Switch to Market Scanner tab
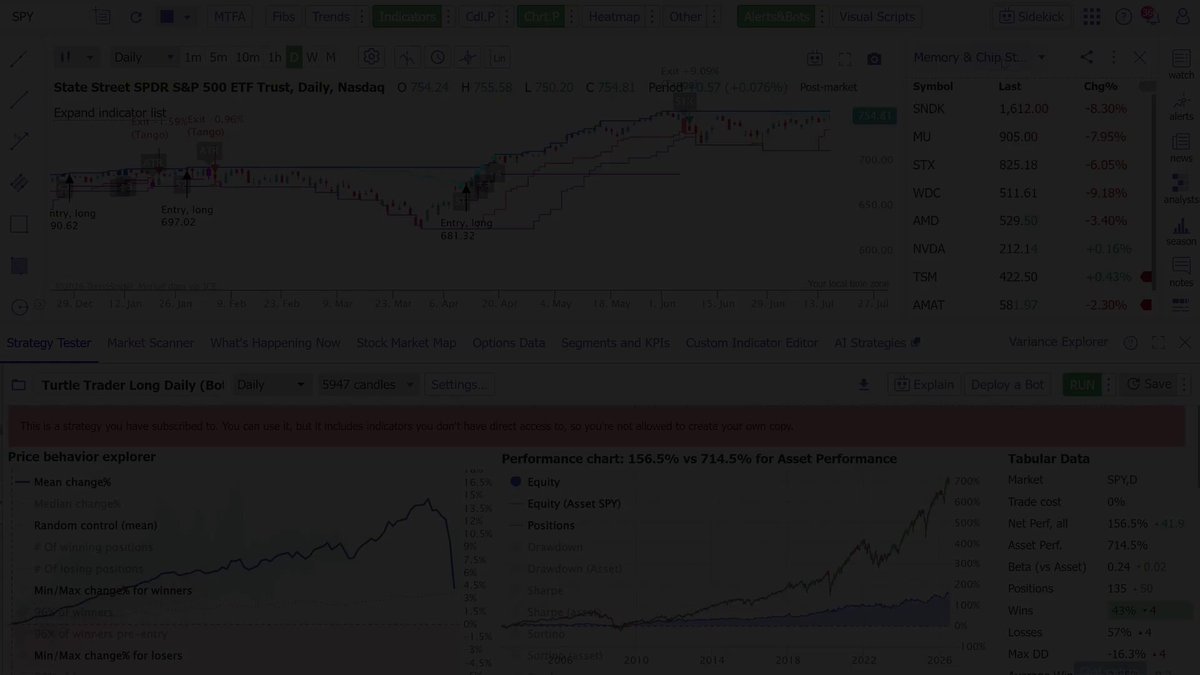The height and width of the screenshot is (675, 1200). pos(151,342)
